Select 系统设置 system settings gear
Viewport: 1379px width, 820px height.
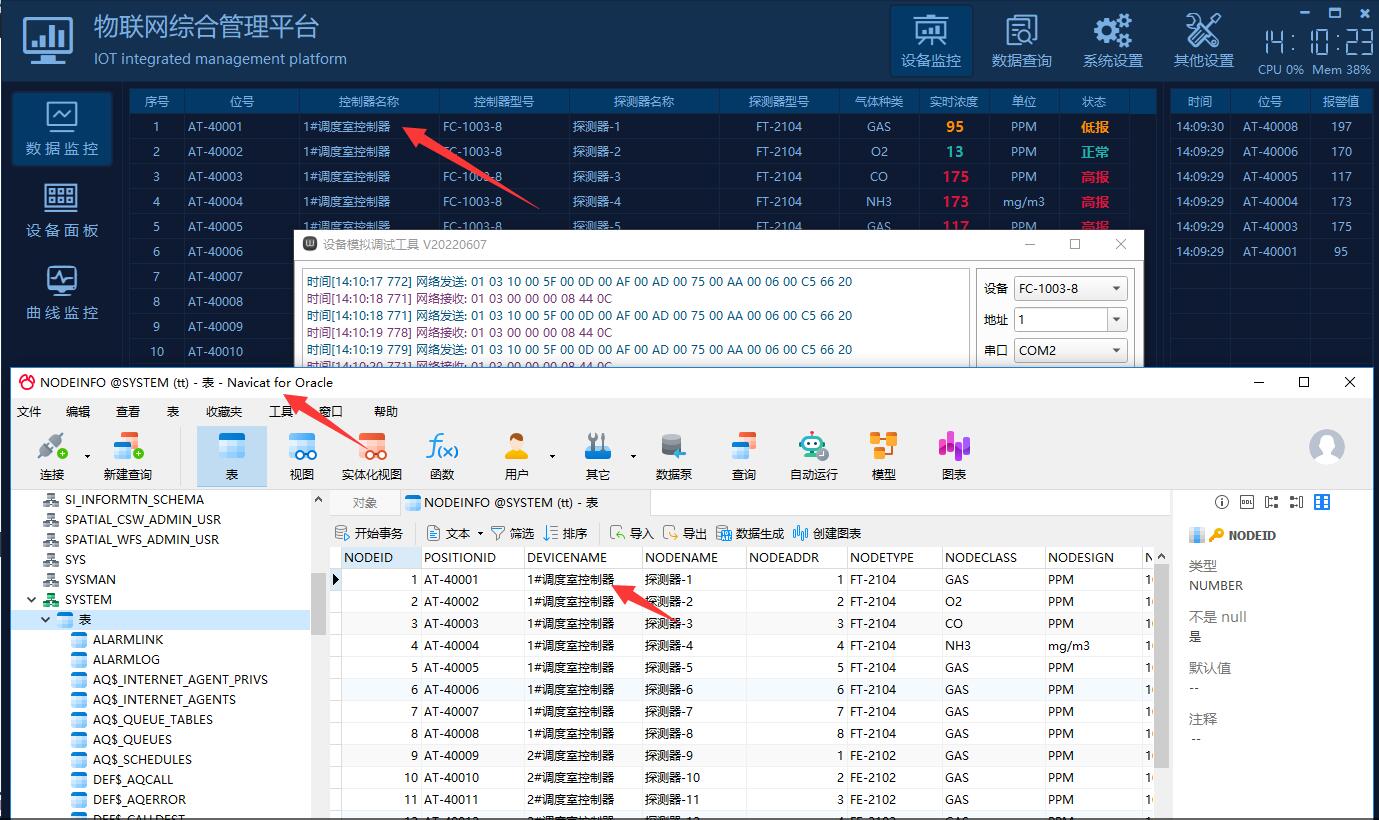point(1112,42)
